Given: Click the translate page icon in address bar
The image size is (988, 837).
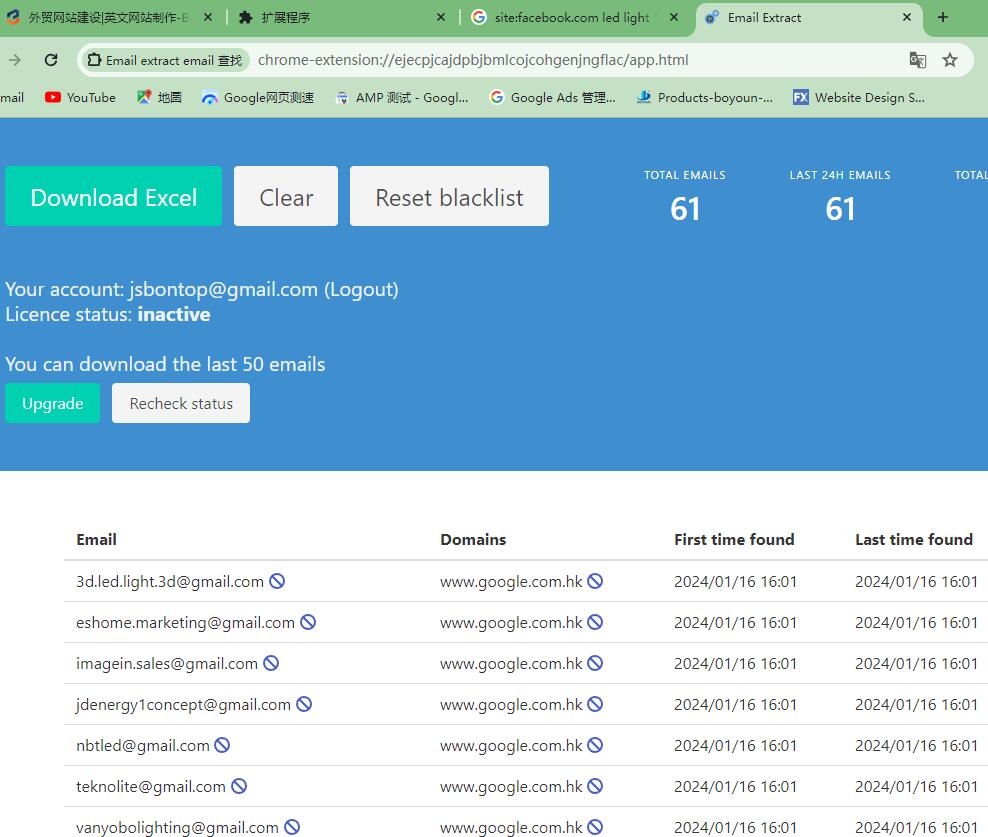Looking at the screenshot, I should coord(917,60).
